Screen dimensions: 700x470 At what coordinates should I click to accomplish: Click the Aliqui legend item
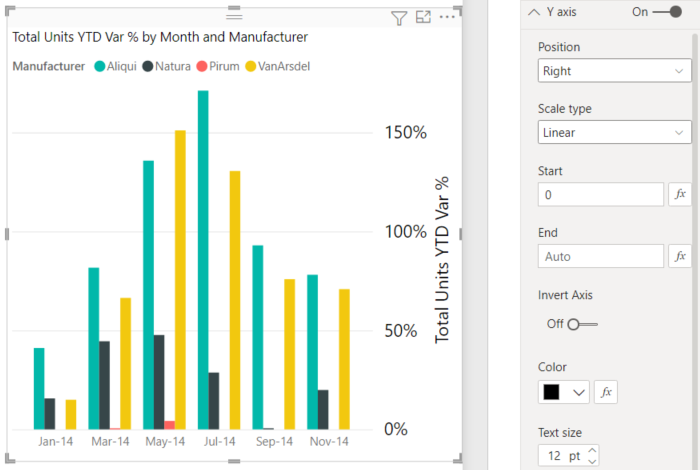[x=115, y=66]
